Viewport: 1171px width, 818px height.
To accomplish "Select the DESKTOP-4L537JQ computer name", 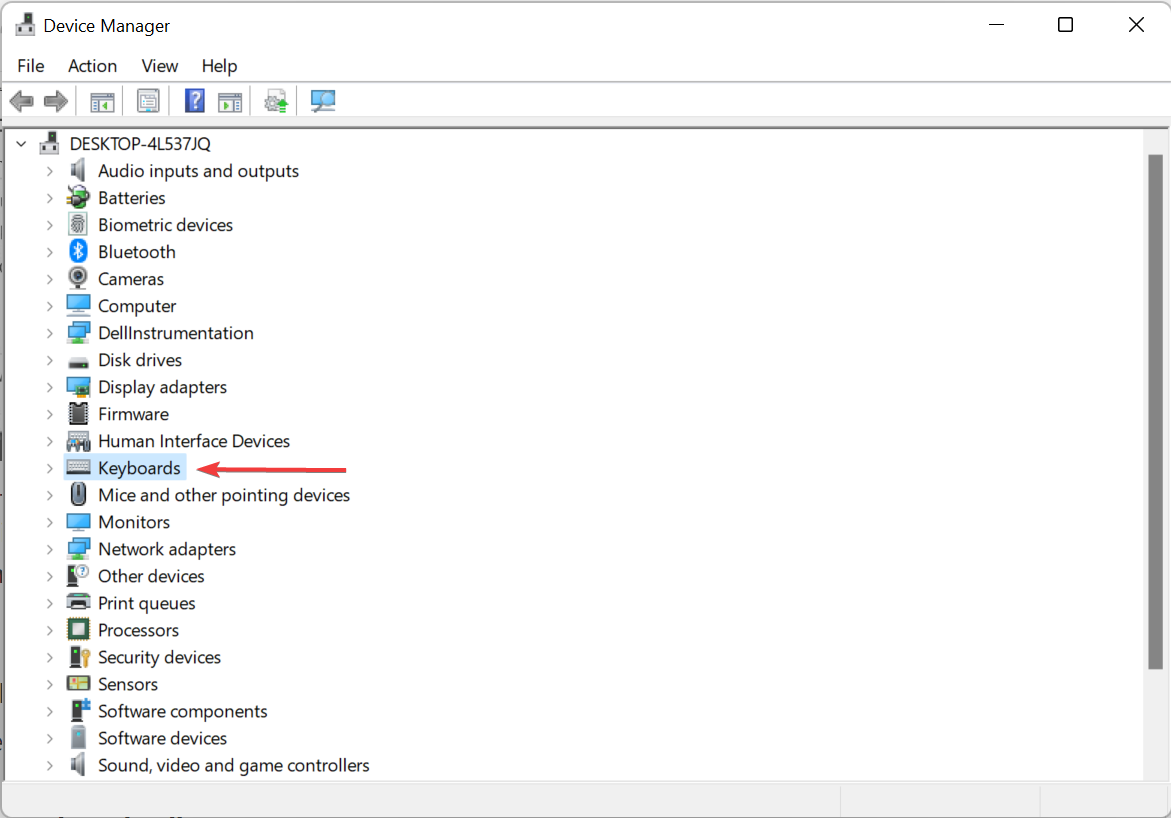I will (x=140, y=143).
